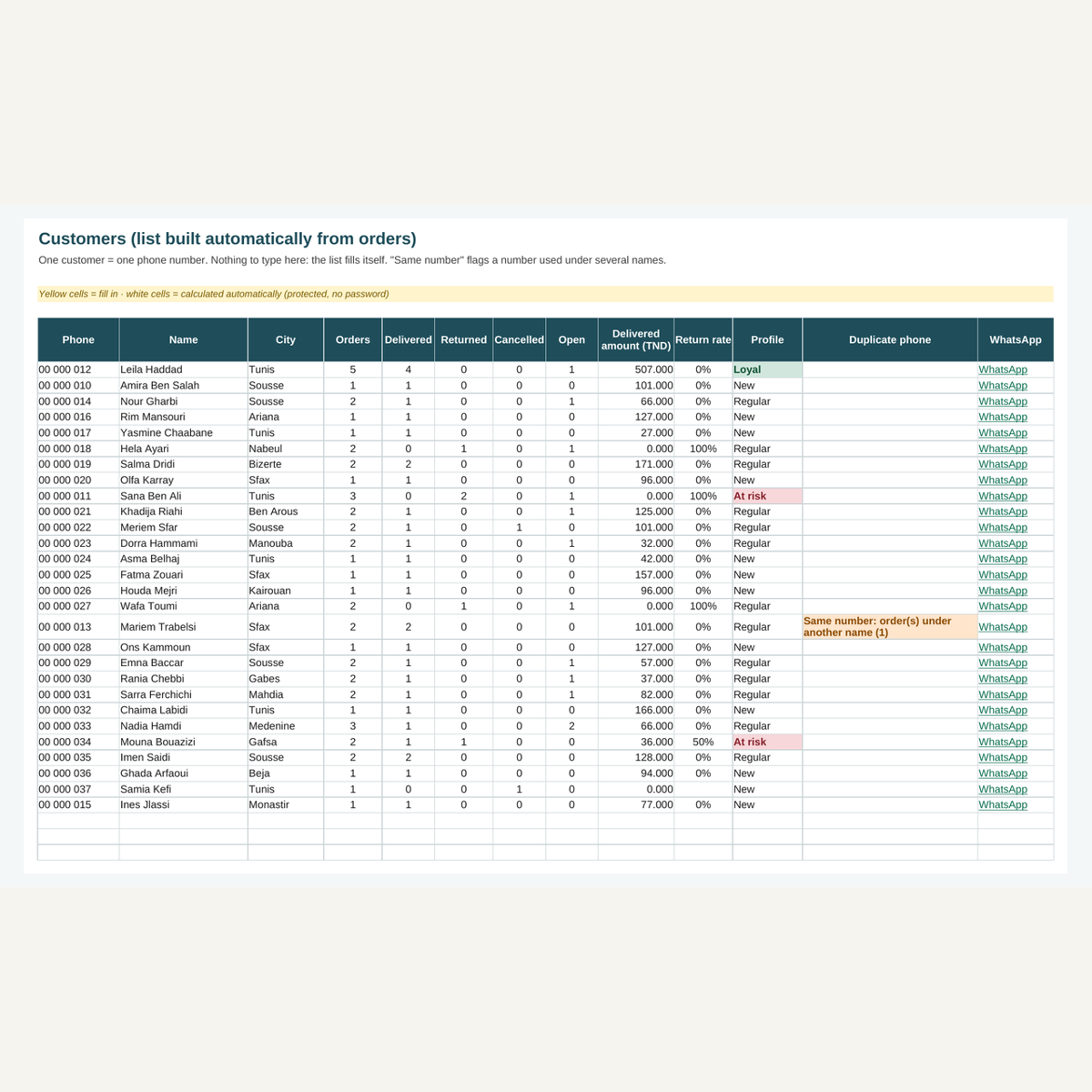Click the Return rate column header

click(x=703, y=339)
